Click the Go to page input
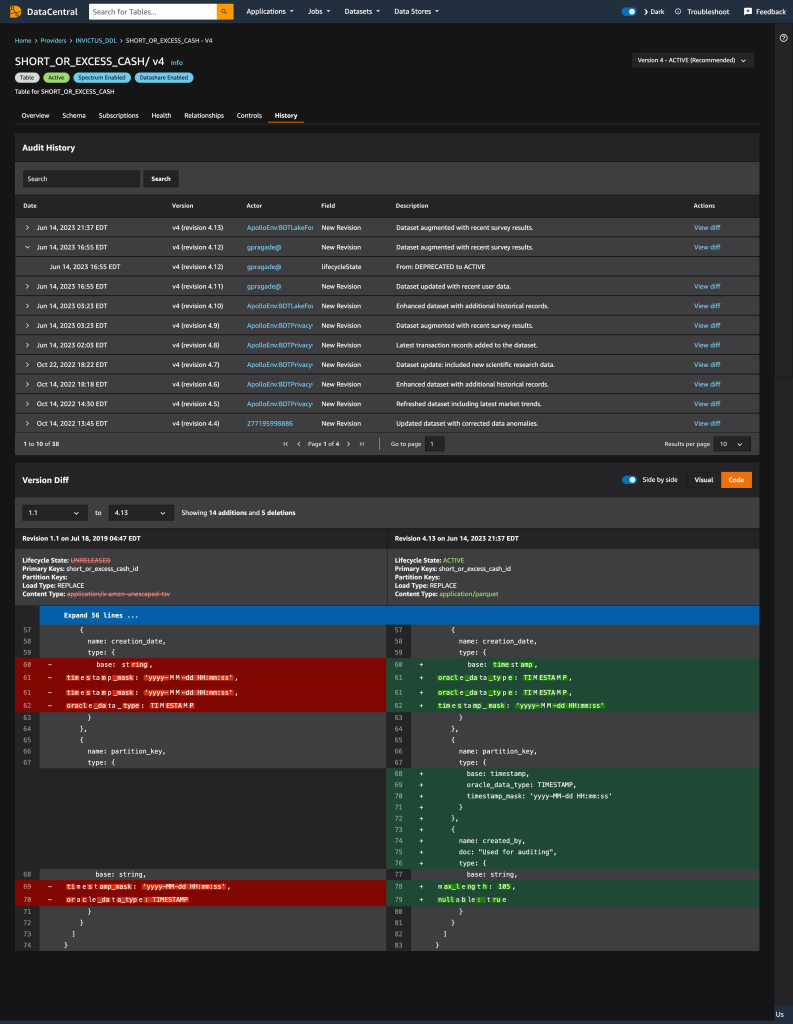This screenshot has width=793, height=1024. (x=435, y=444)
